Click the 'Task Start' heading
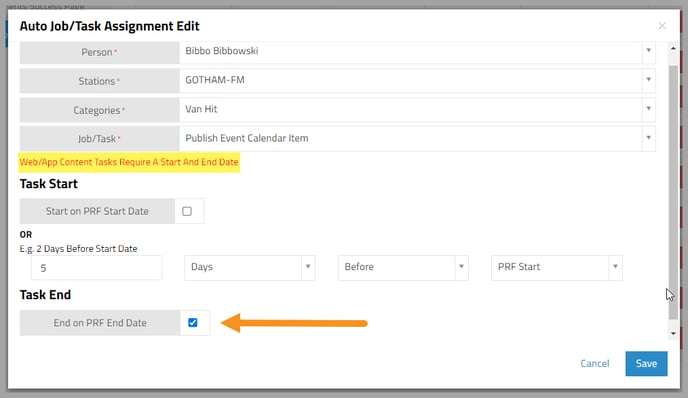688x398 pixels. [x=48, y=183]
